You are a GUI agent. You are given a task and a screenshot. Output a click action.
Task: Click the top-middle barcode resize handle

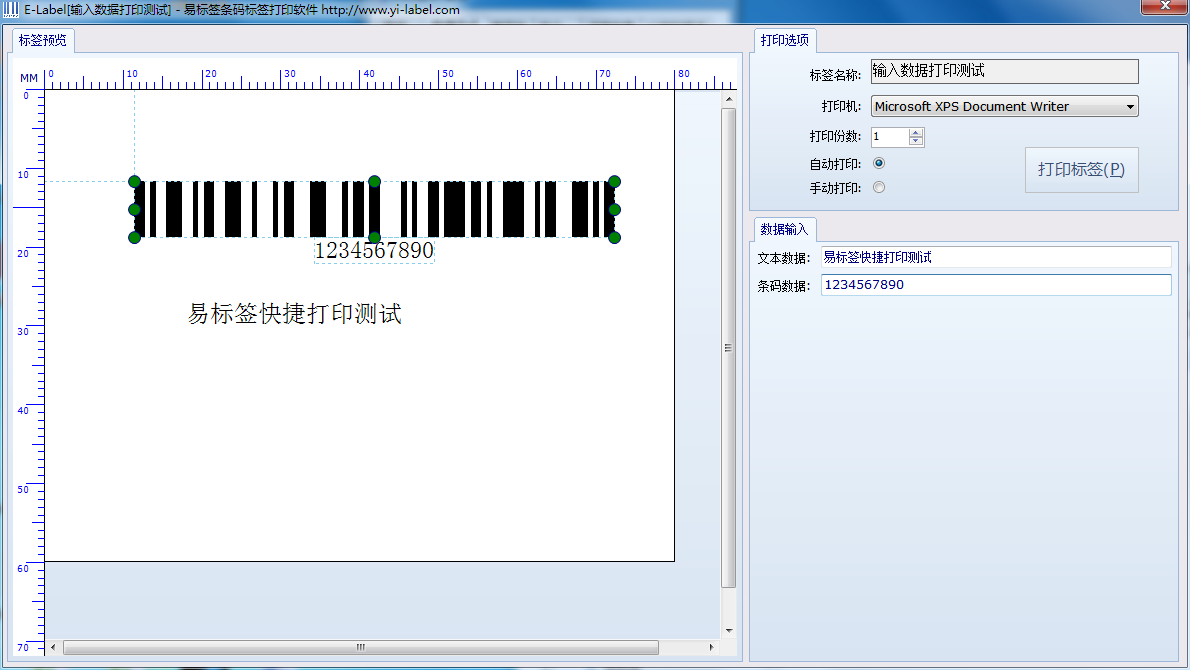374,181
